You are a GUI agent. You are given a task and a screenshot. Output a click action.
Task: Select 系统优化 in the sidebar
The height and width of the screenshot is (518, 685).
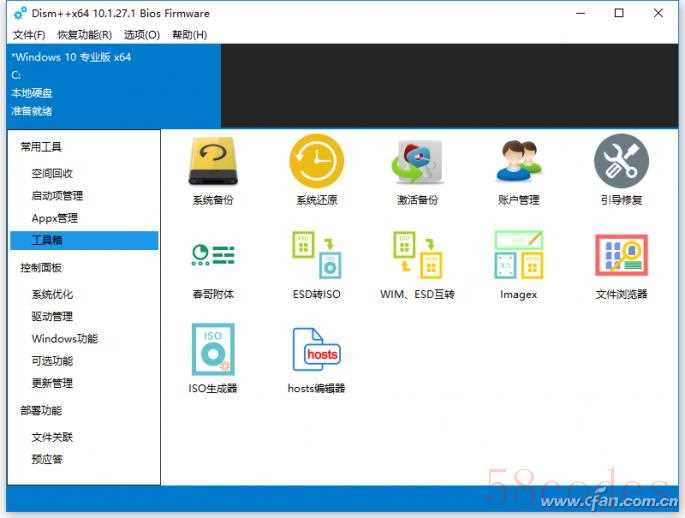(52, 294)
